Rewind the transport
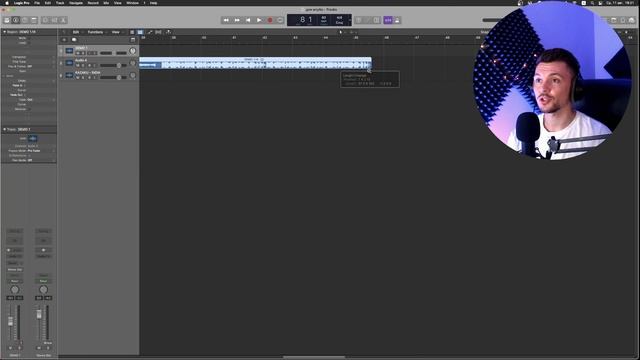 [x=226, y=20]
